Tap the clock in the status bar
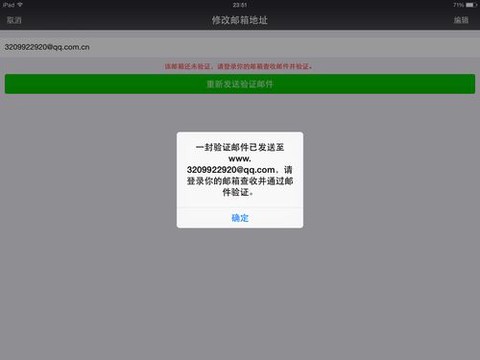Viewport: 480px width, 360px height. tap(240, 5)
